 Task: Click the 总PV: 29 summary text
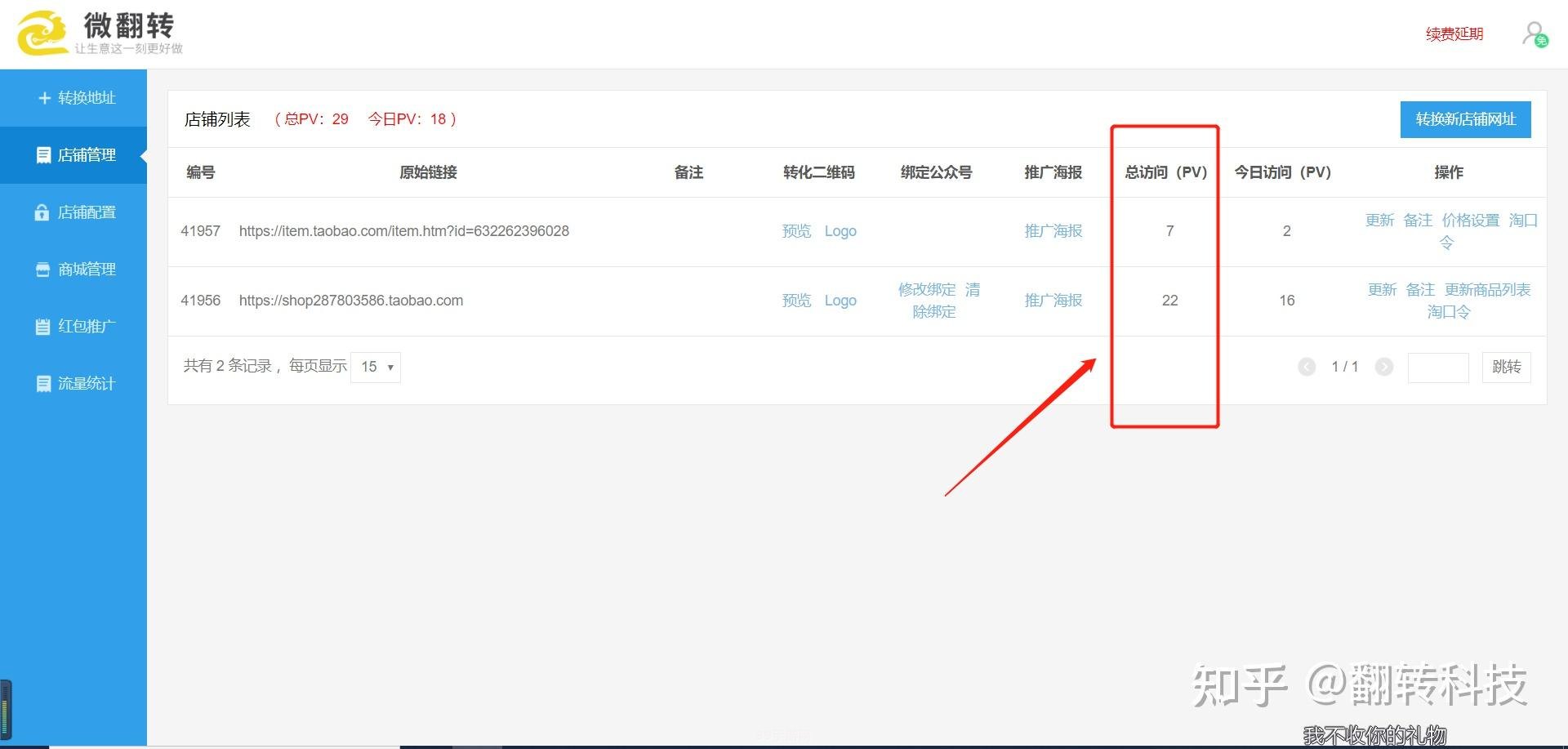coord(316,119)
